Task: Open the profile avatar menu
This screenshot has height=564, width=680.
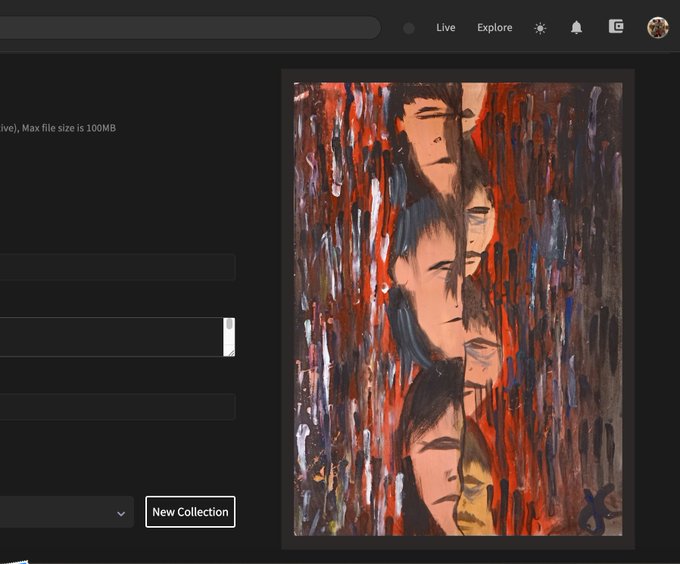Action: coord(657,28)
